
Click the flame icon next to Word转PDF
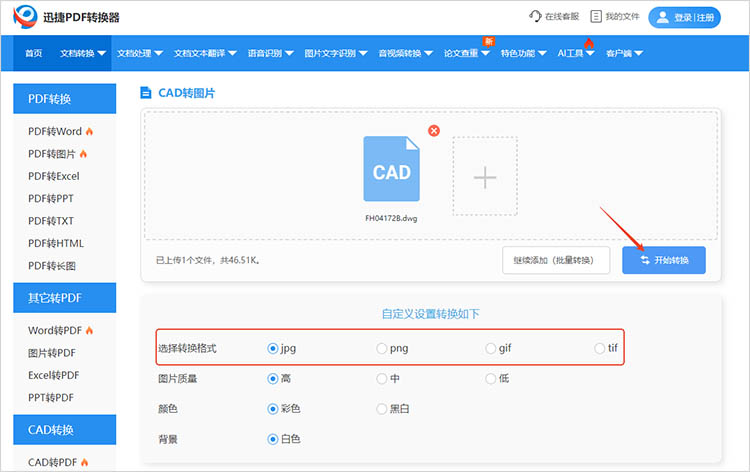coord(89,330)
